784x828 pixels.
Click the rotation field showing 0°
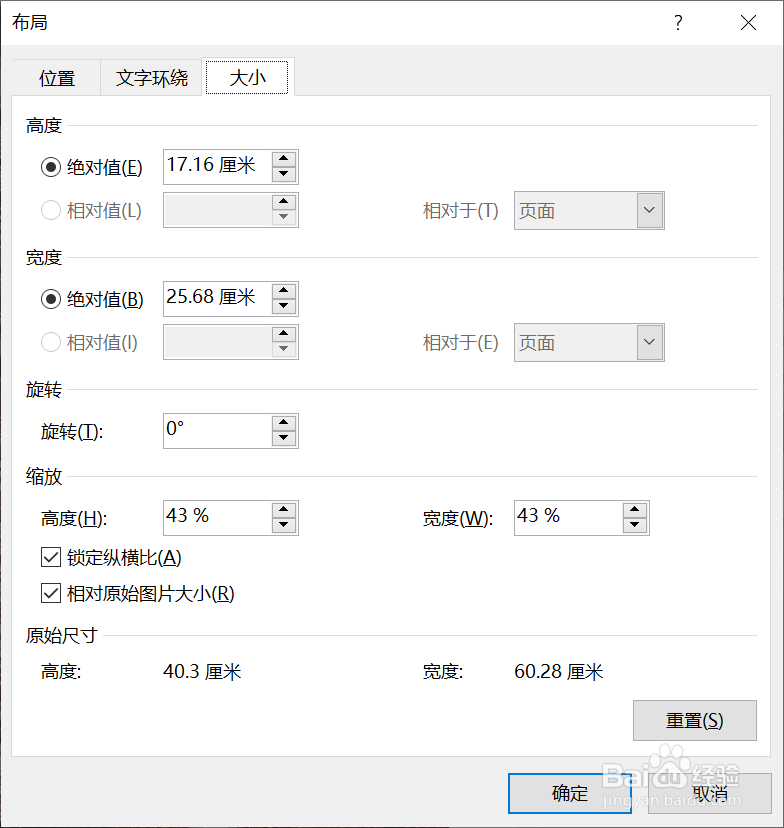tap(218, 431)
